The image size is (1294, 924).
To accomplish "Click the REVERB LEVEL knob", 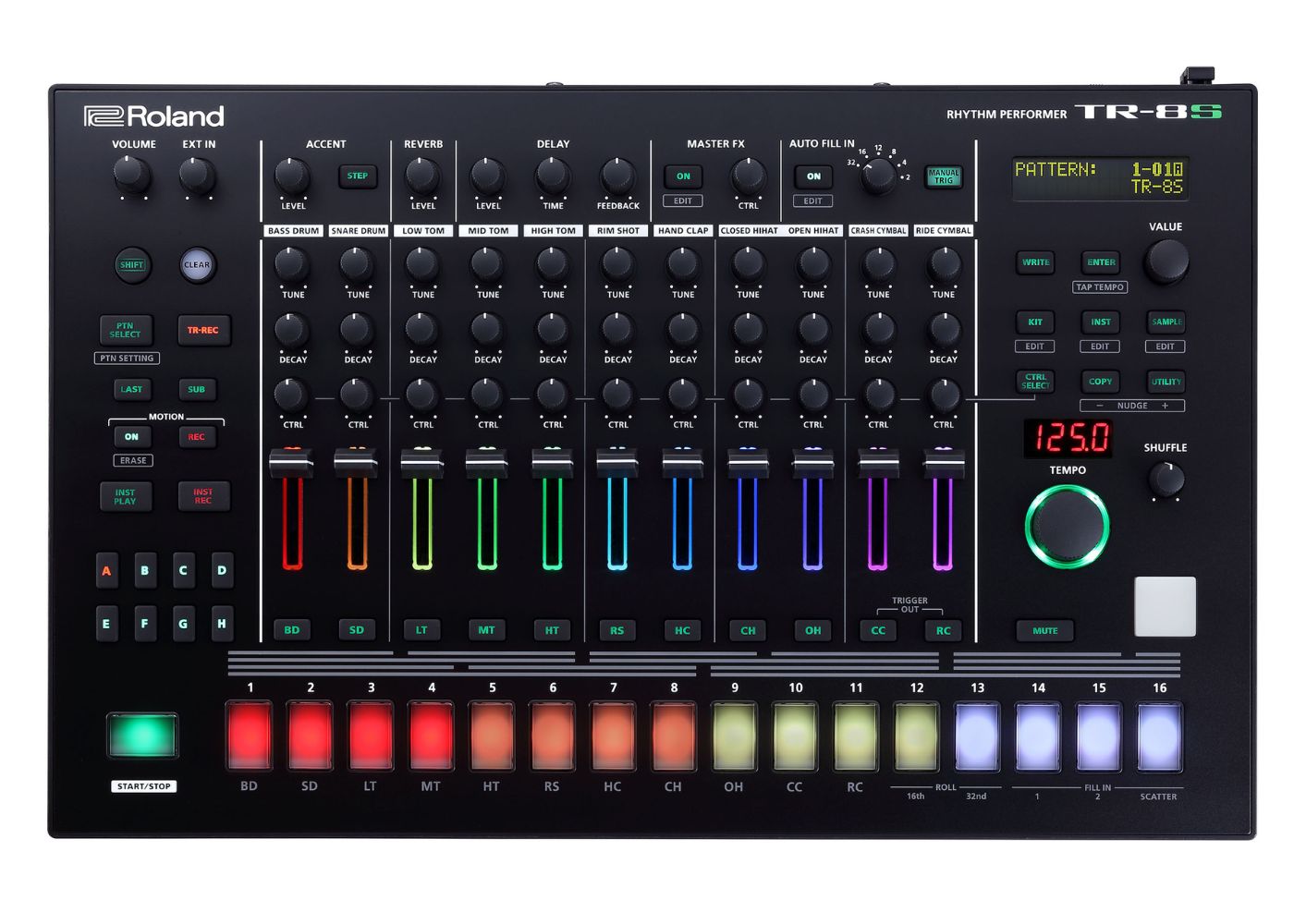I will point(422,175).
